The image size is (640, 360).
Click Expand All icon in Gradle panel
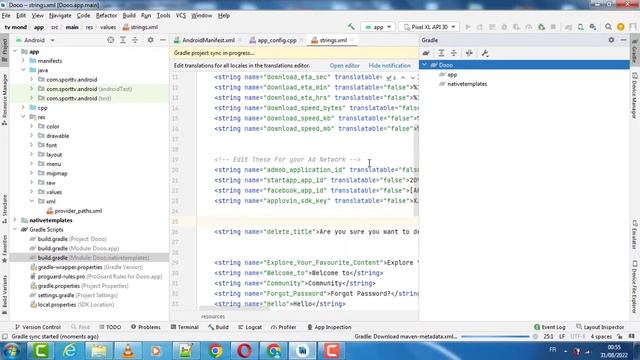[441, 53]
